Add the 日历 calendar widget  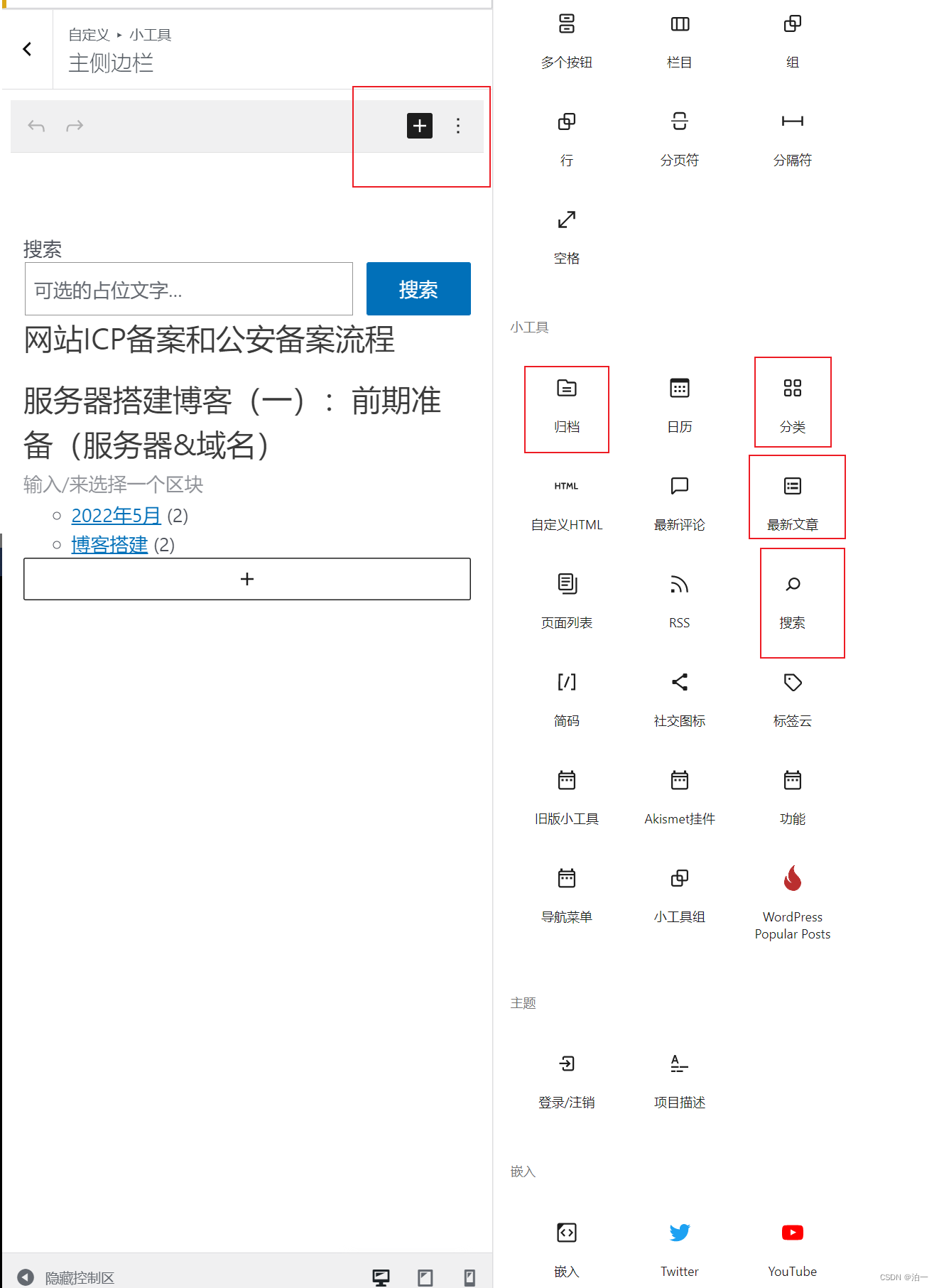(679, 406)
